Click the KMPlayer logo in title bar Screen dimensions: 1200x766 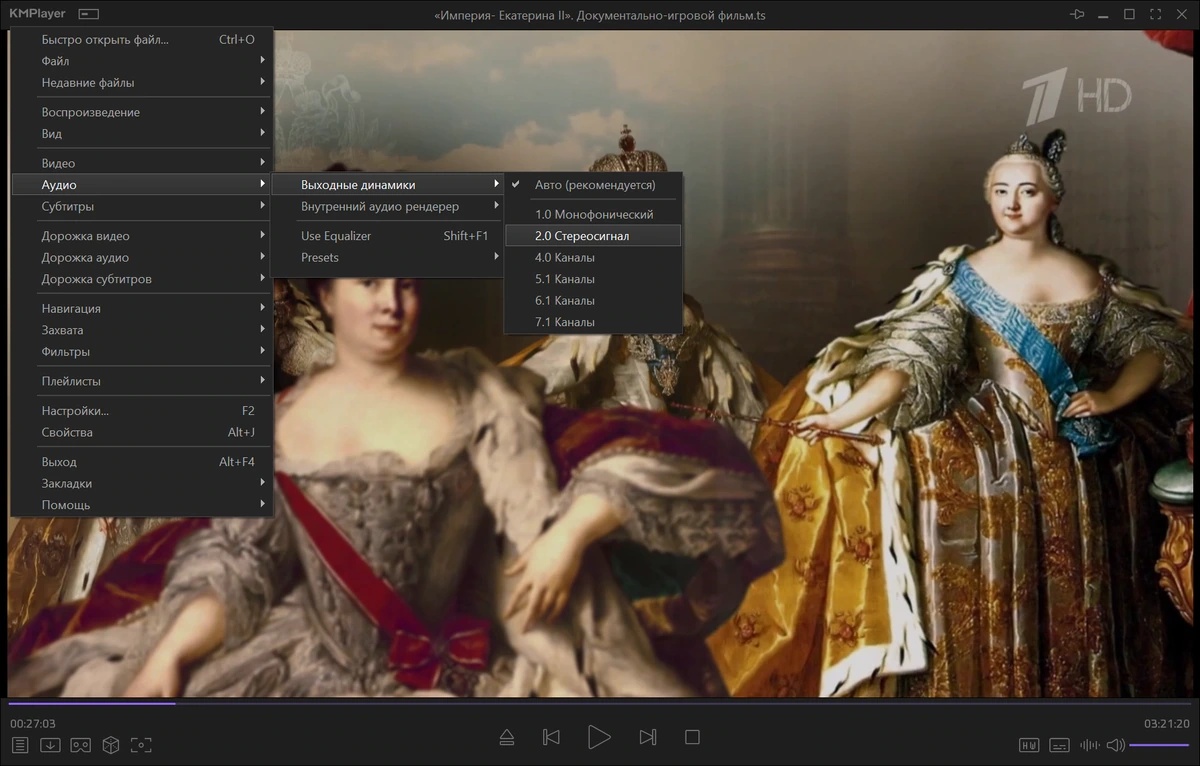(x=37, y=14)
